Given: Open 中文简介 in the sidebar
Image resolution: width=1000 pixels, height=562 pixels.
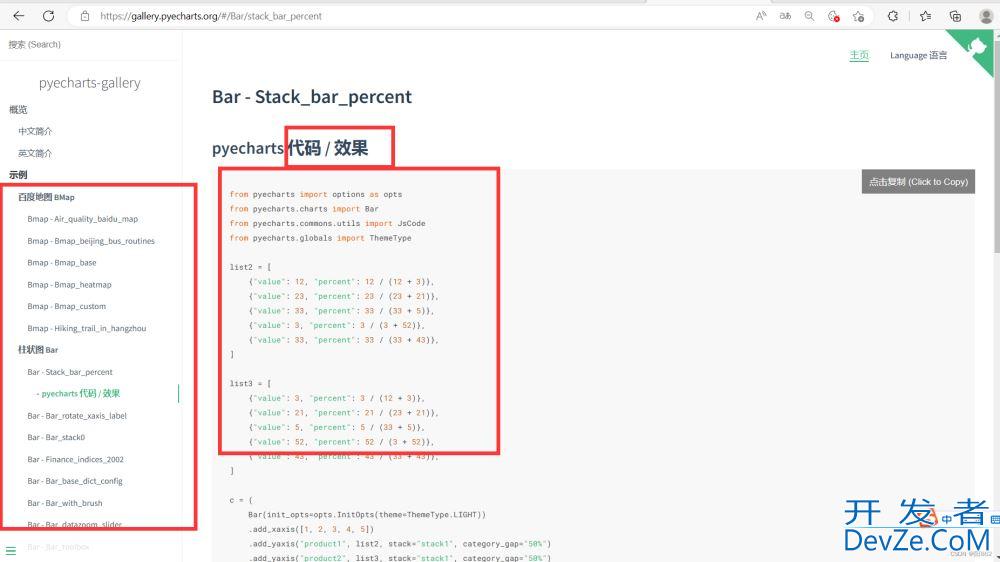Looking at the screenshot, I should pyautogui.click(x=35, y=131).
